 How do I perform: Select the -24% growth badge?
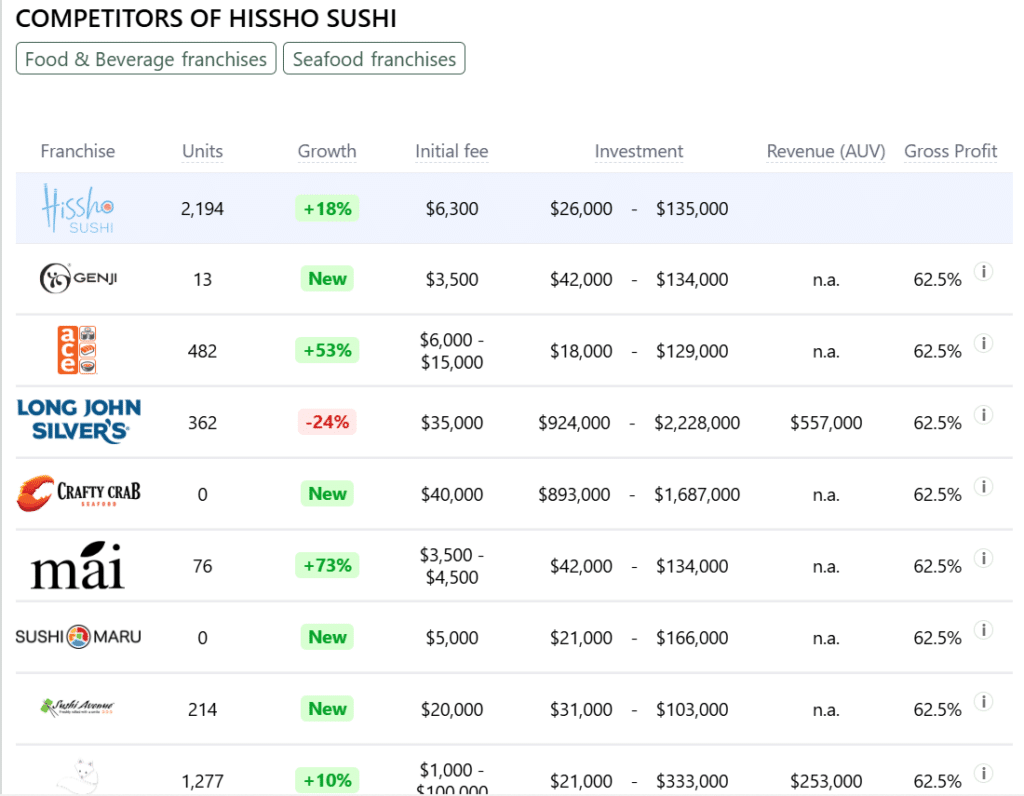click(327, 422)
